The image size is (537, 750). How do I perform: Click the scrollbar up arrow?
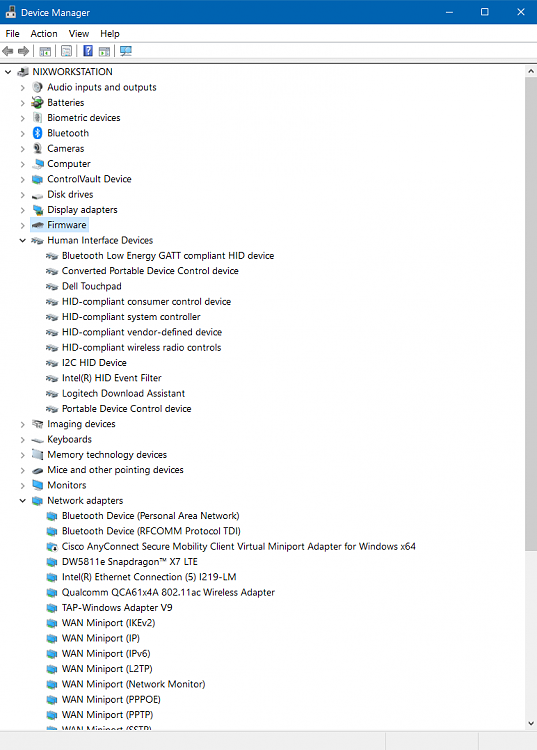(x=531, y=71)
